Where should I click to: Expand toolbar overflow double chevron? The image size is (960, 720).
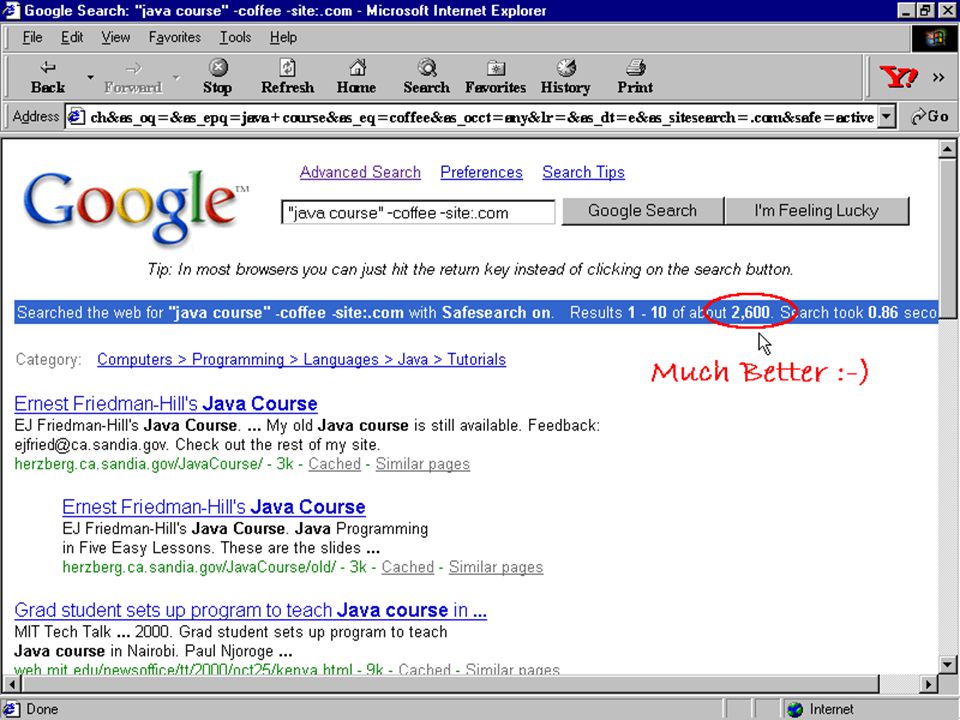(x=938, y=78)
